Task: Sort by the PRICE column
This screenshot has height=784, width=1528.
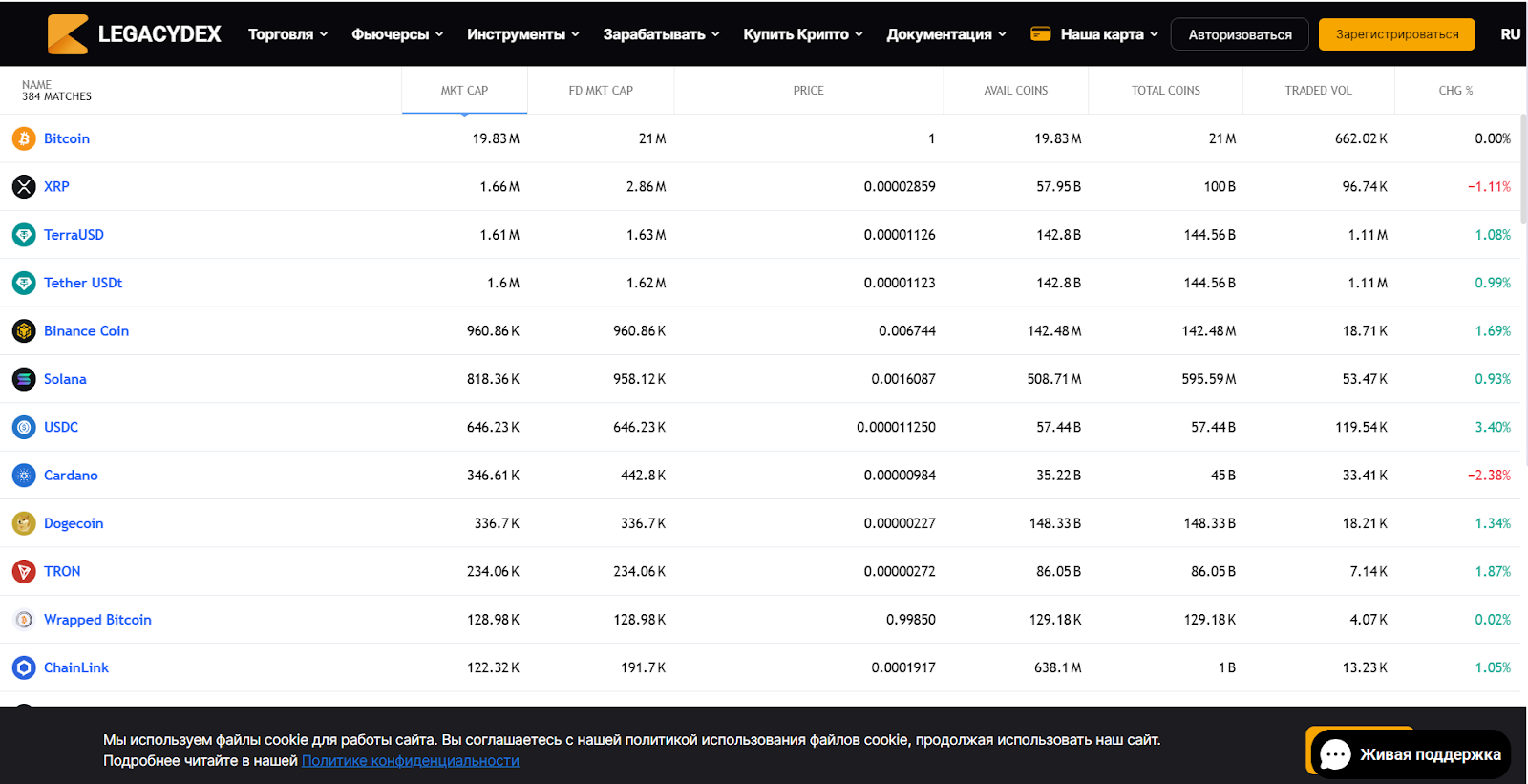Action: coord(808,91)
